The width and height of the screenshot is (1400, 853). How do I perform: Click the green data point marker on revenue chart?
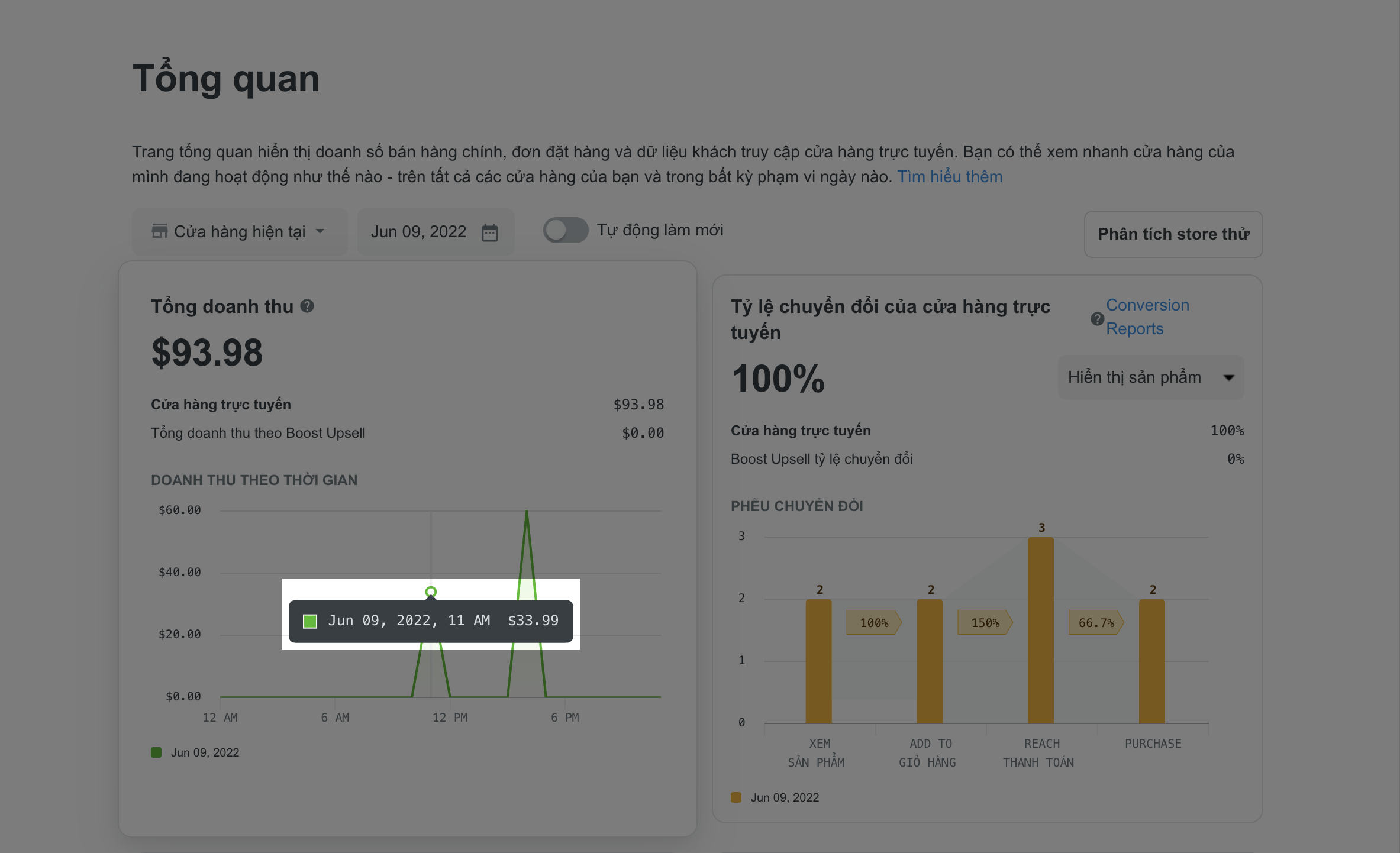click(x=431, y=592)
